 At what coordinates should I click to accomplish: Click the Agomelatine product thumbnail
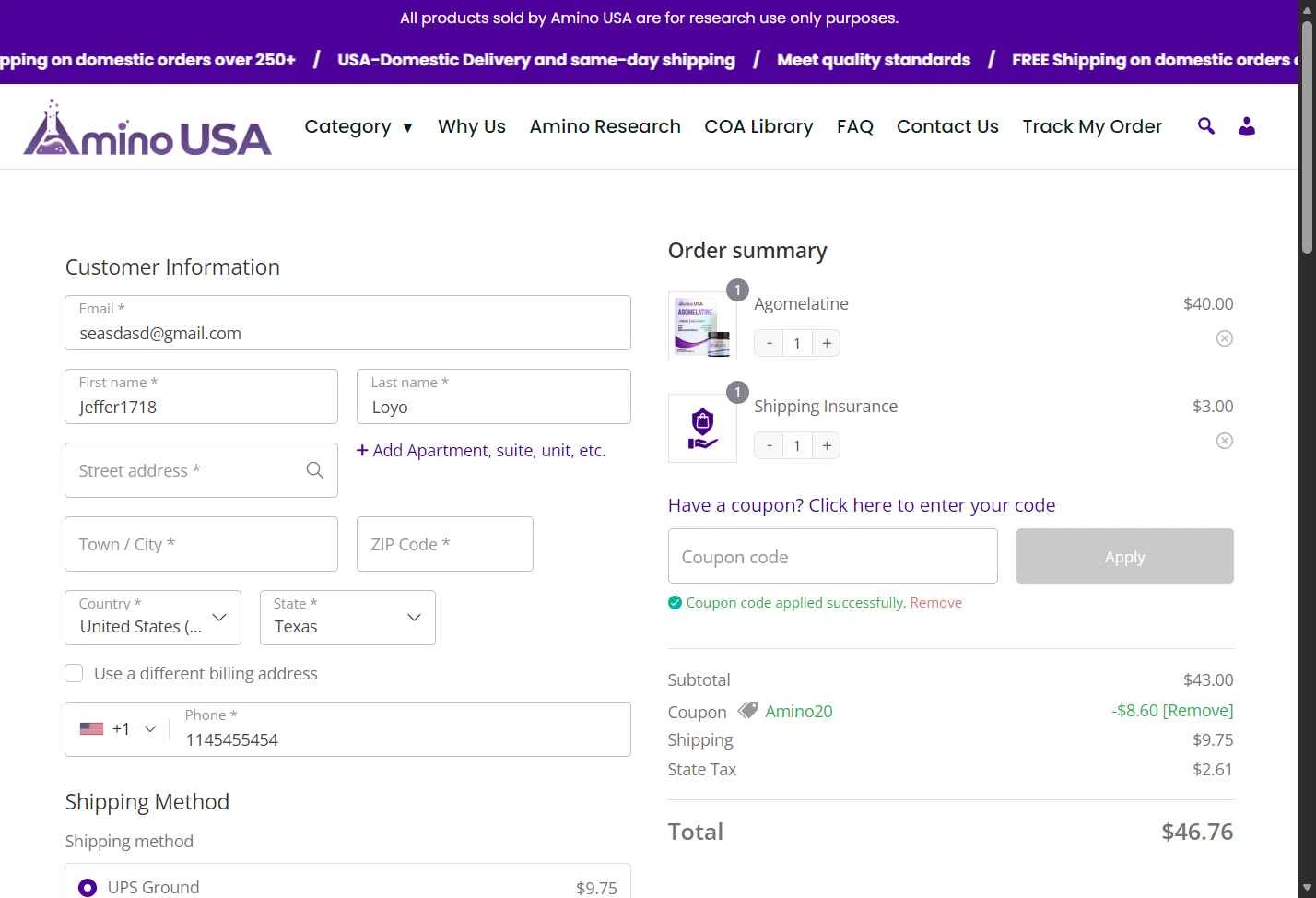[x=702, y=325]
